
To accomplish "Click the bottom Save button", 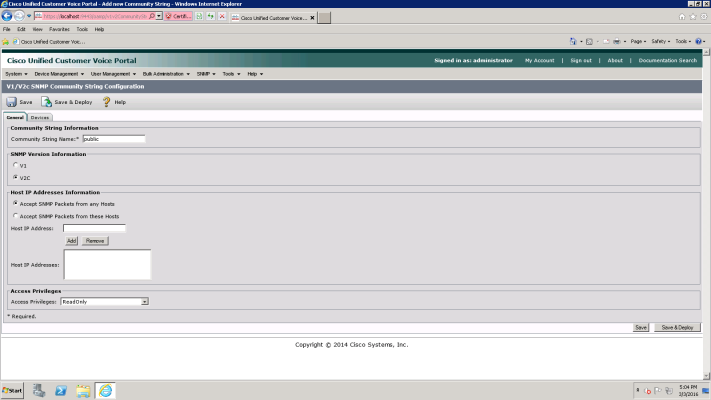I will point(641,327).
